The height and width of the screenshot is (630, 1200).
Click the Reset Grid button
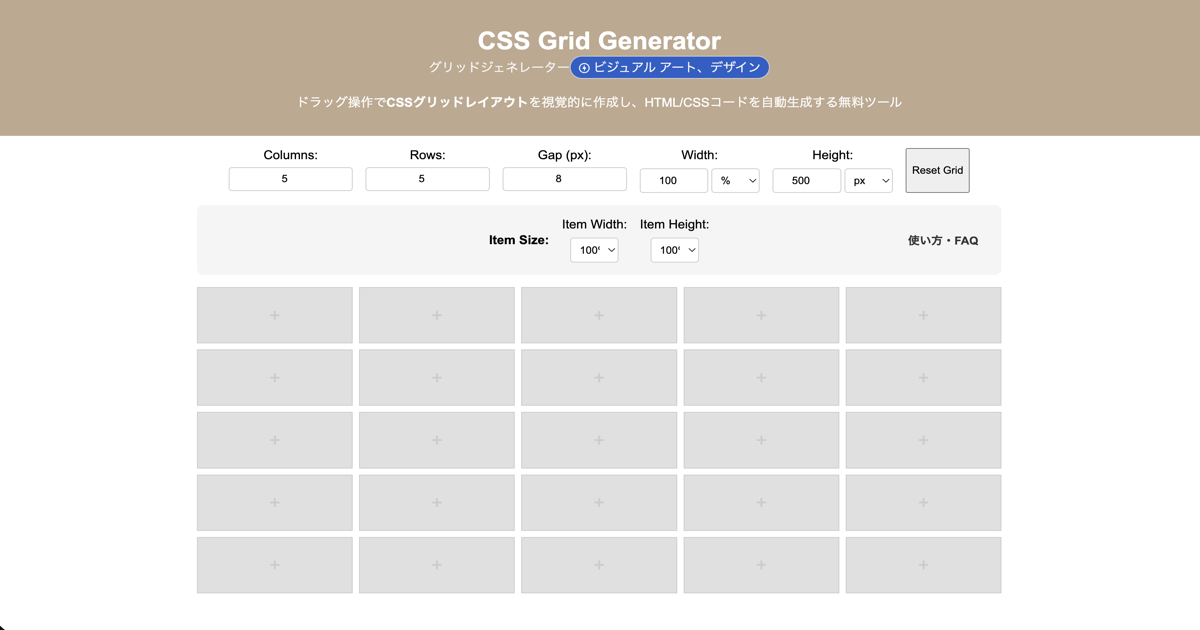937,170
